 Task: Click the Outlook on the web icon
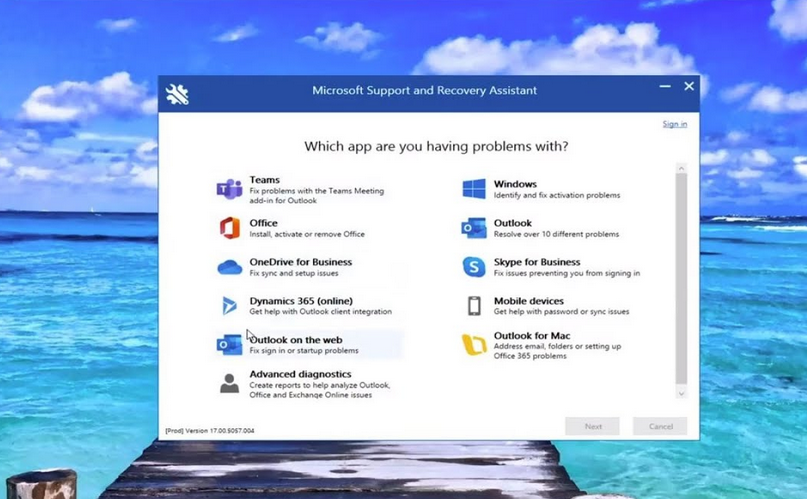(x=229, y=345)
